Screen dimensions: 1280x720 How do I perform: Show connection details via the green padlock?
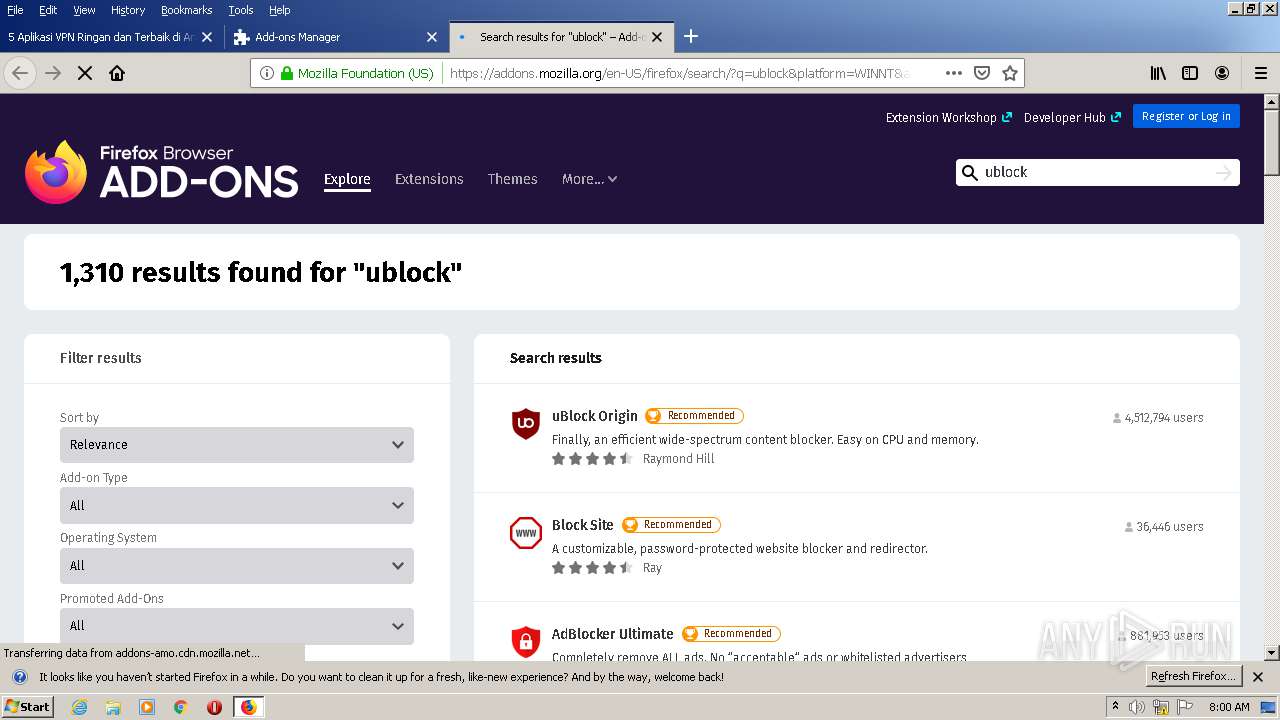click(x=287, y=73)
